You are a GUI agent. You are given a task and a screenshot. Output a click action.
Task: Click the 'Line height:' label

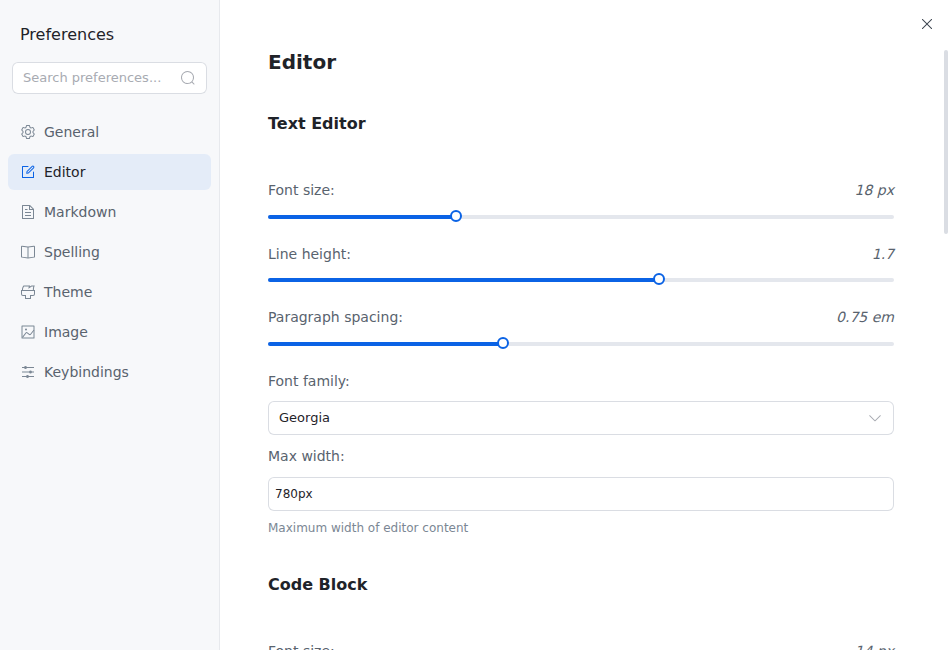point(310,254)
